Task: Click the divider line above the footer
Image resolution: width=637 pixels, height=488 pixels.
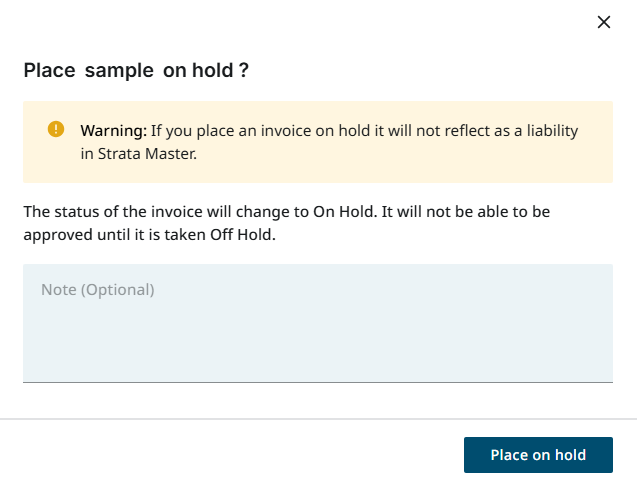Action: (317, 418)
